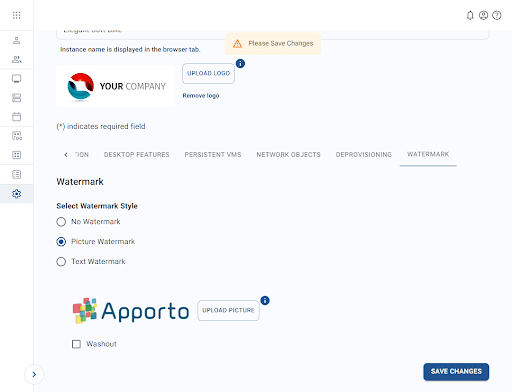Open the desktops monitor sidebar icon

16,79
